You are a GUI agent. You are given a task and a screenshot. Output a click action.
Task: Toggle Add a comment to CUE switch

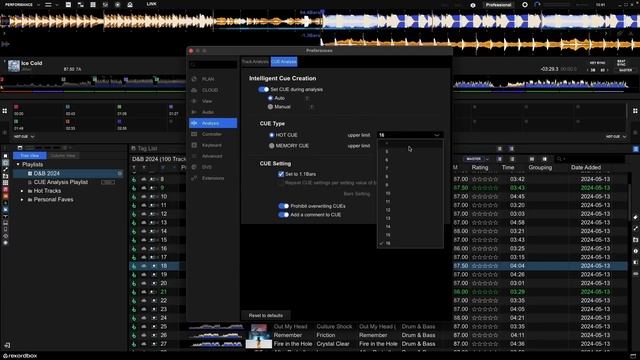284,214
